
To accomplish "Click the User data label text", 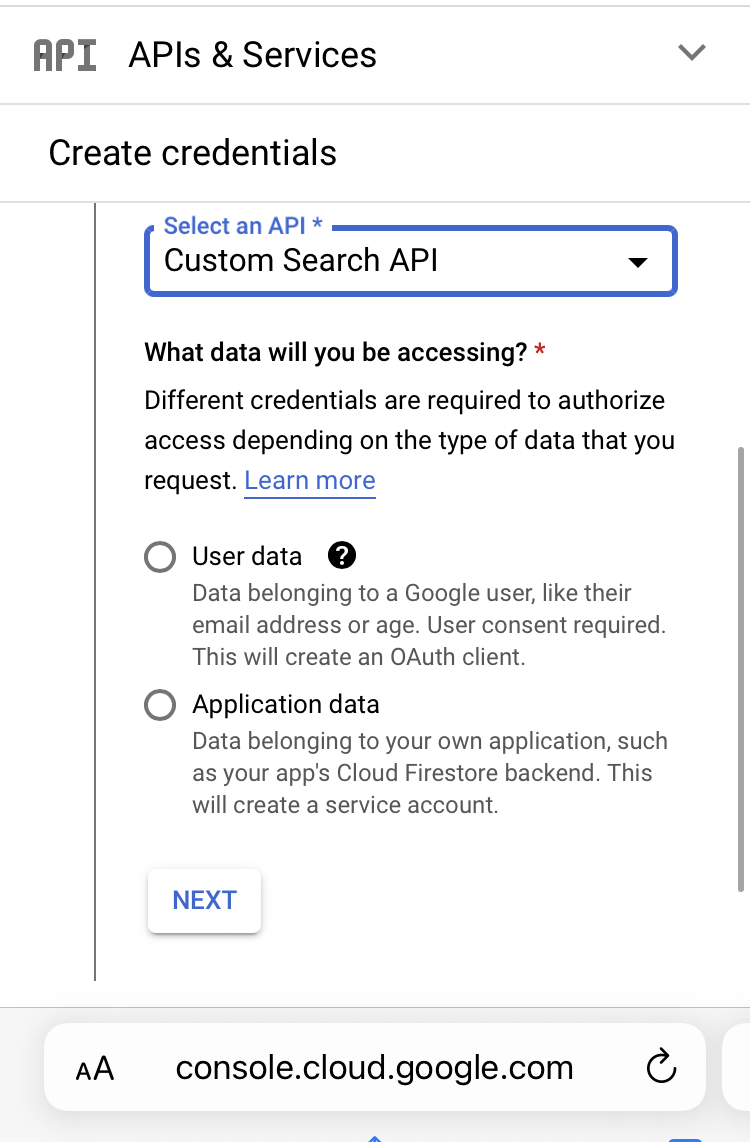I will point(247,556).
